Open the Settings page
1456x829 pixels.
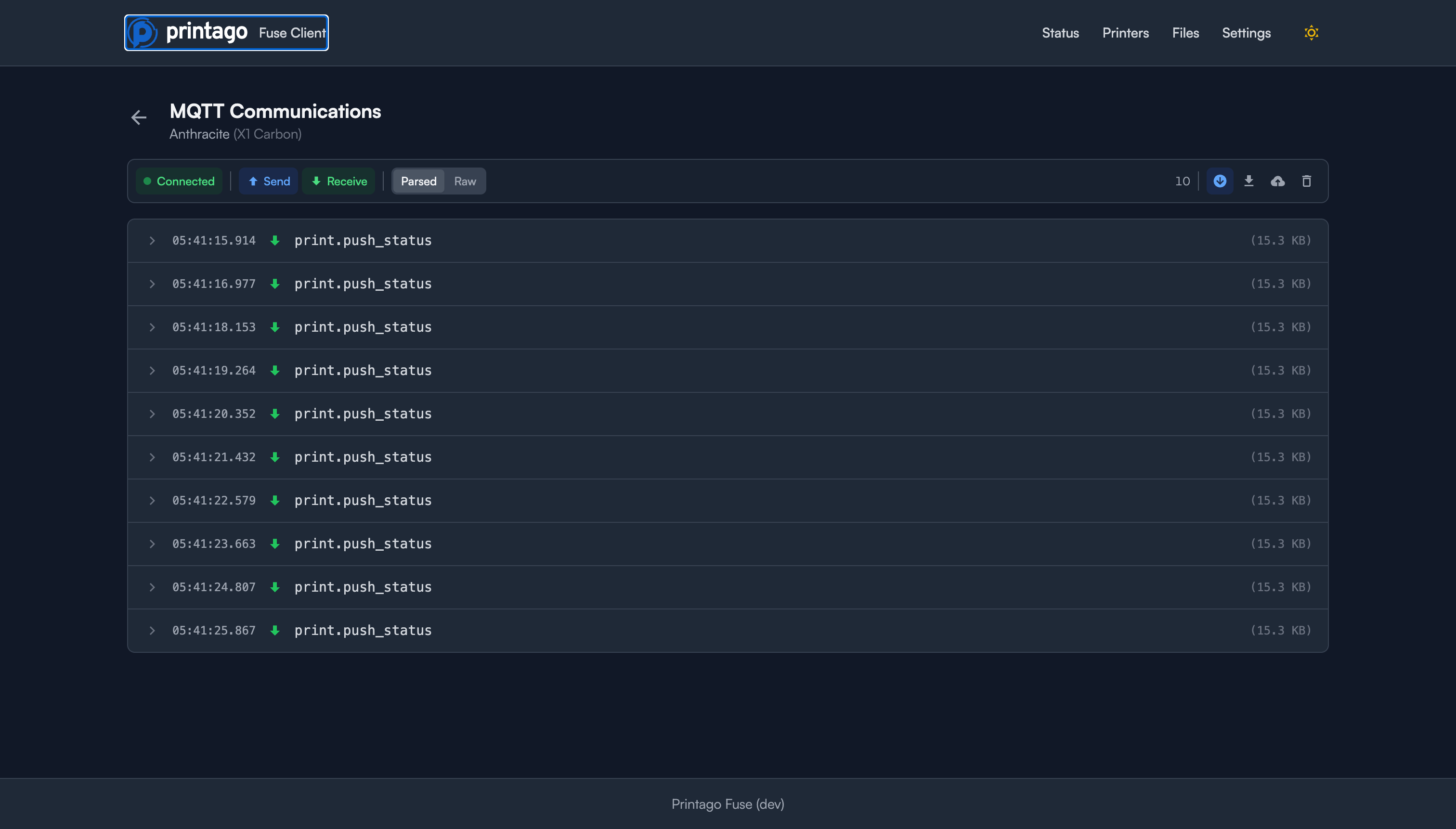[1246, 32]
